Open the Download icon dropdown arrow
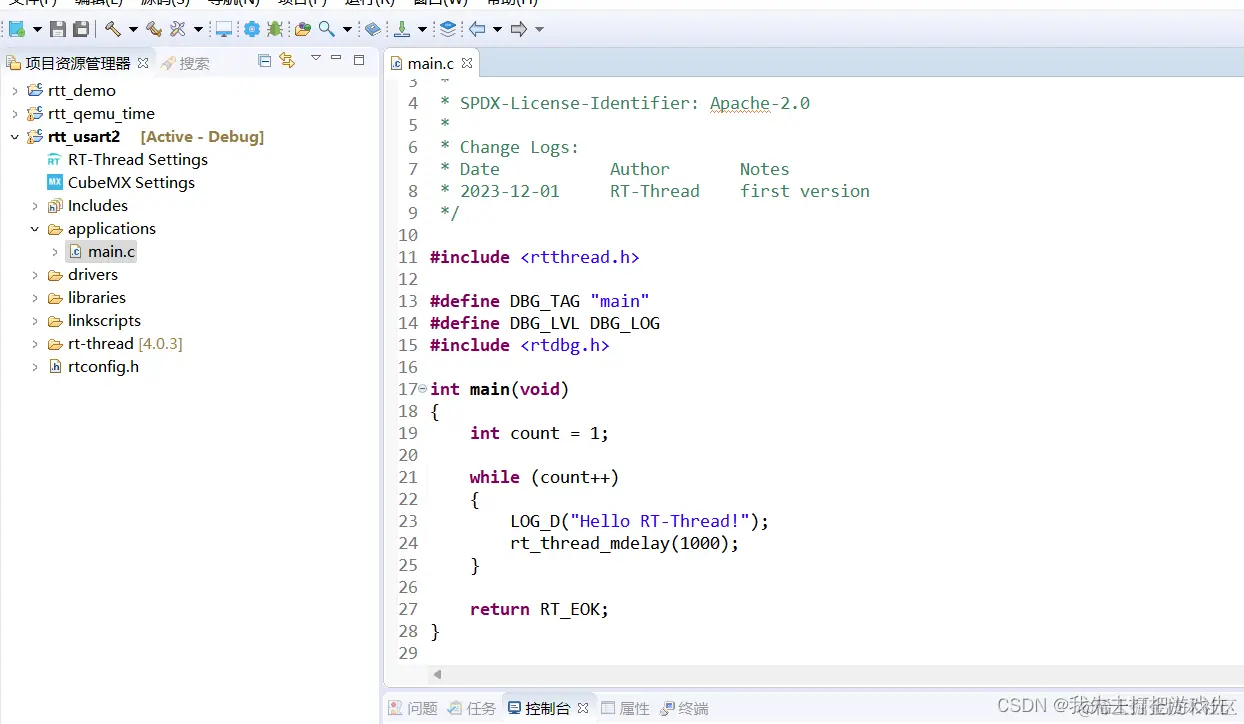Viewport: 1244px width, 724px height. click(x=422, y=30)
